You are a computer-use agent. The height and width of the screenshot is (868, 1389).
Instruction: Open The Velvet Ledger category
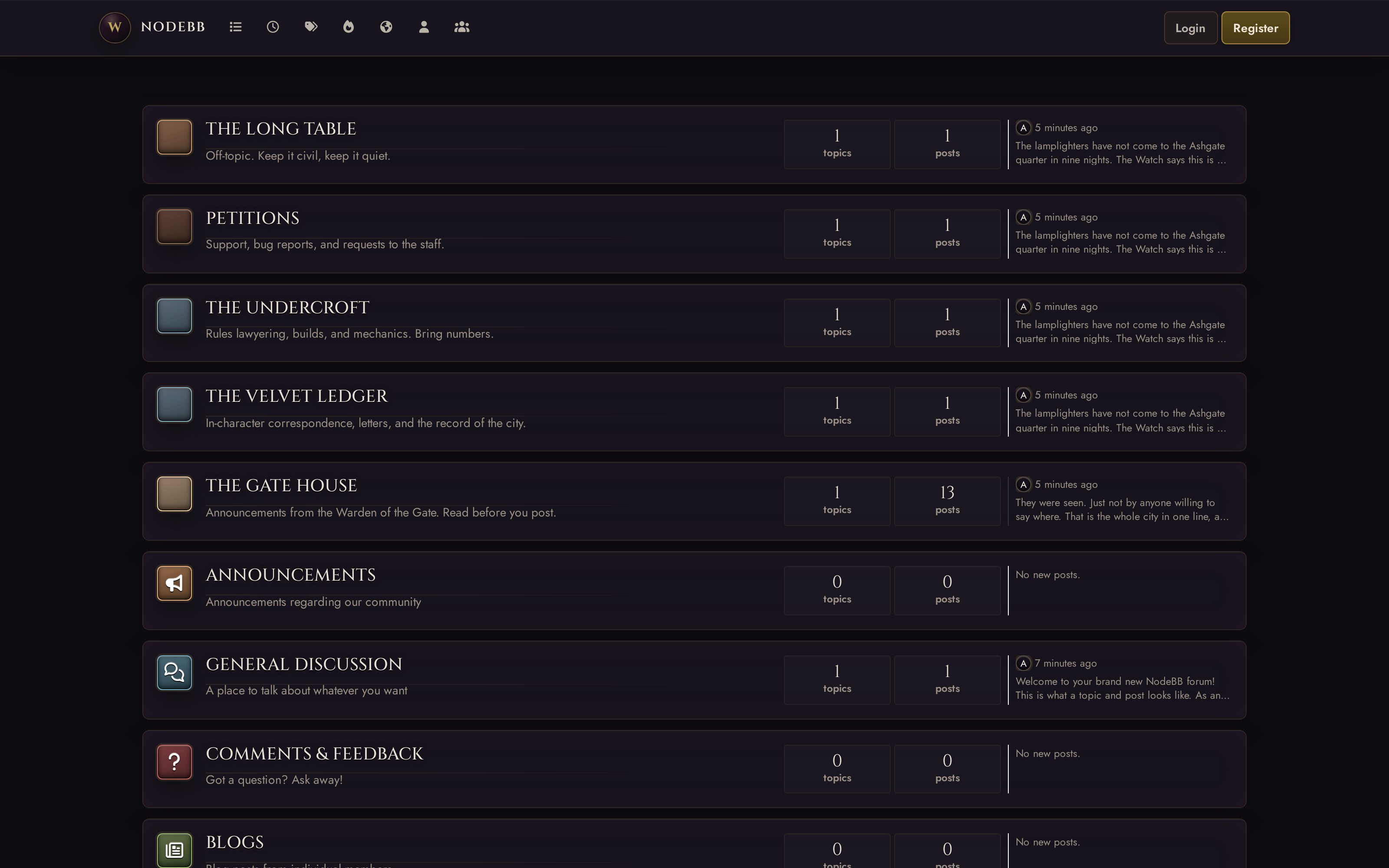[x=297, y=396]
